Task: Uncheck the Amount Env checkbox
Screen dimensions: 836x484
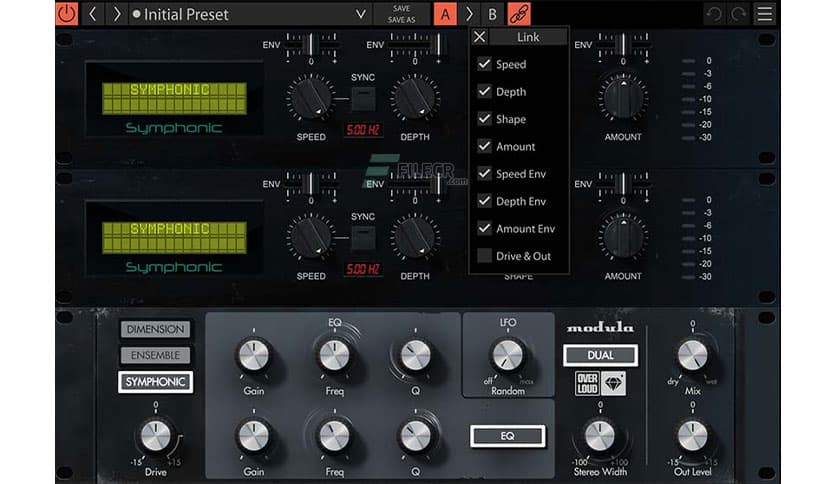Action: coord(484,228)
